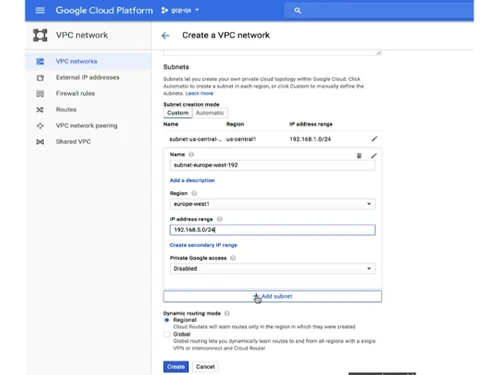This screenshot has height=375, width=500.
Task: Open the Region europe-west1 dropdown
Action: (272, 204)
